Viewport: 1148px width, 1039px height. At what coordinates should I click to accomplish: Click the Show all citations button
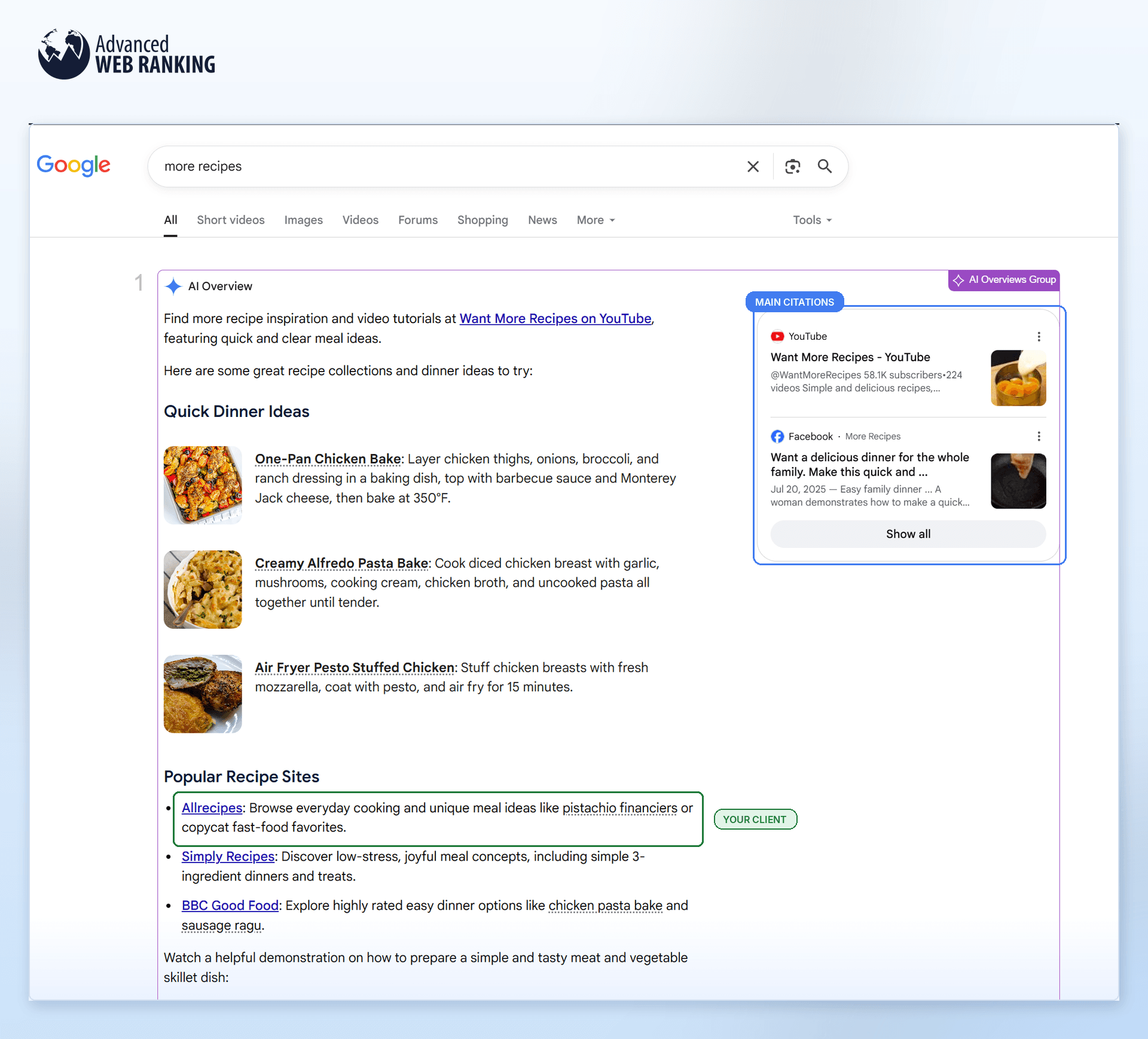tap(908, 534)
